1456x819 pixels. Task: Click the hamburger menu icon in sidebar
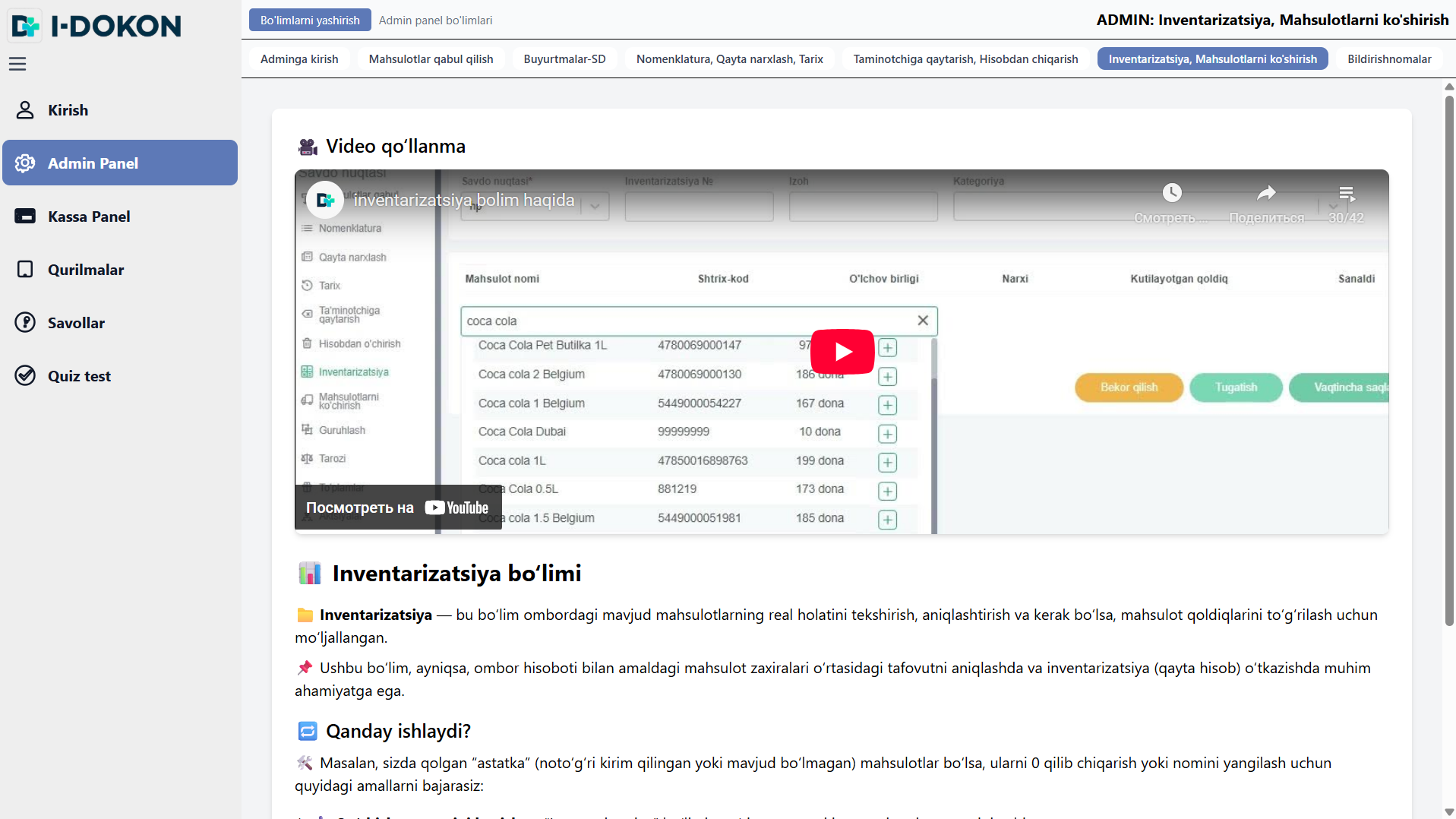pos(17,64)
